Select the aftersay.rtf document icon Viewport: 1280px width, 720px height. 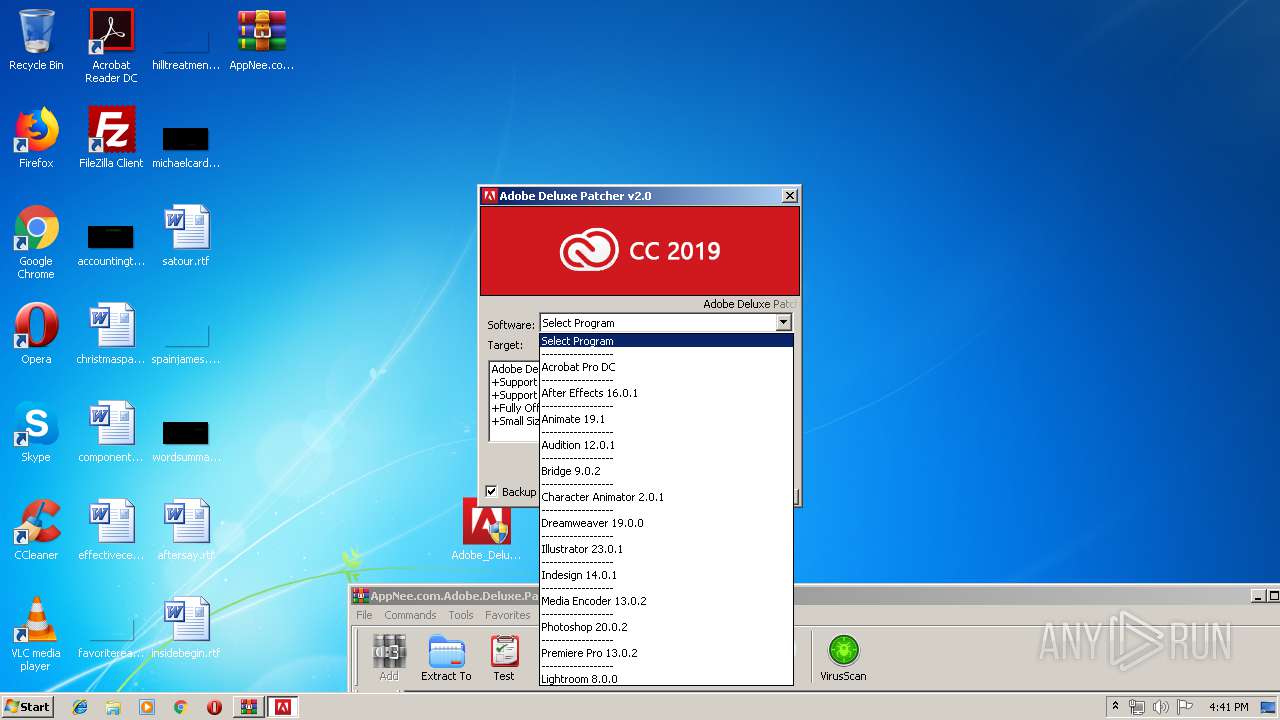186,530
